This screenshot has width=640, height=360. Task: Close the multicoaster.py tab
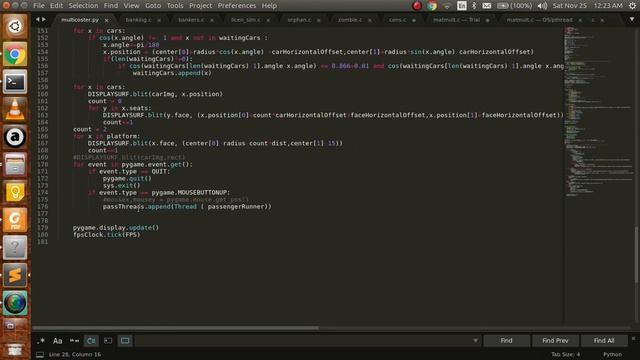107,20
